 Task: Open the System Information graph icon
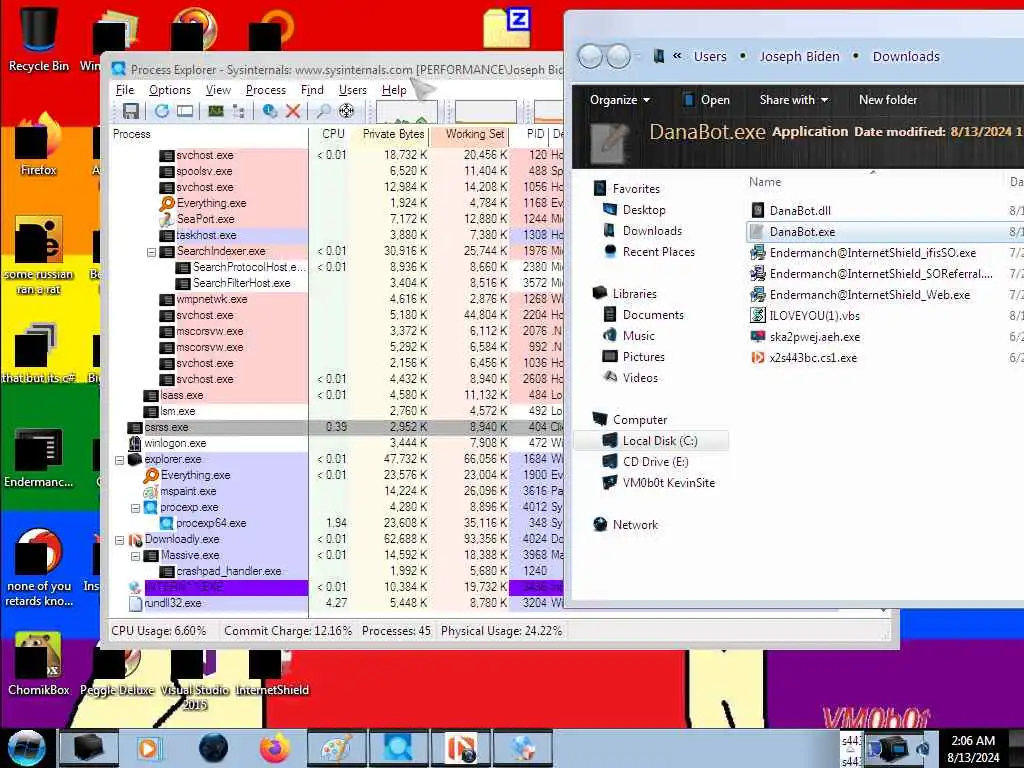pyautogui.click(x=216, y=111)
